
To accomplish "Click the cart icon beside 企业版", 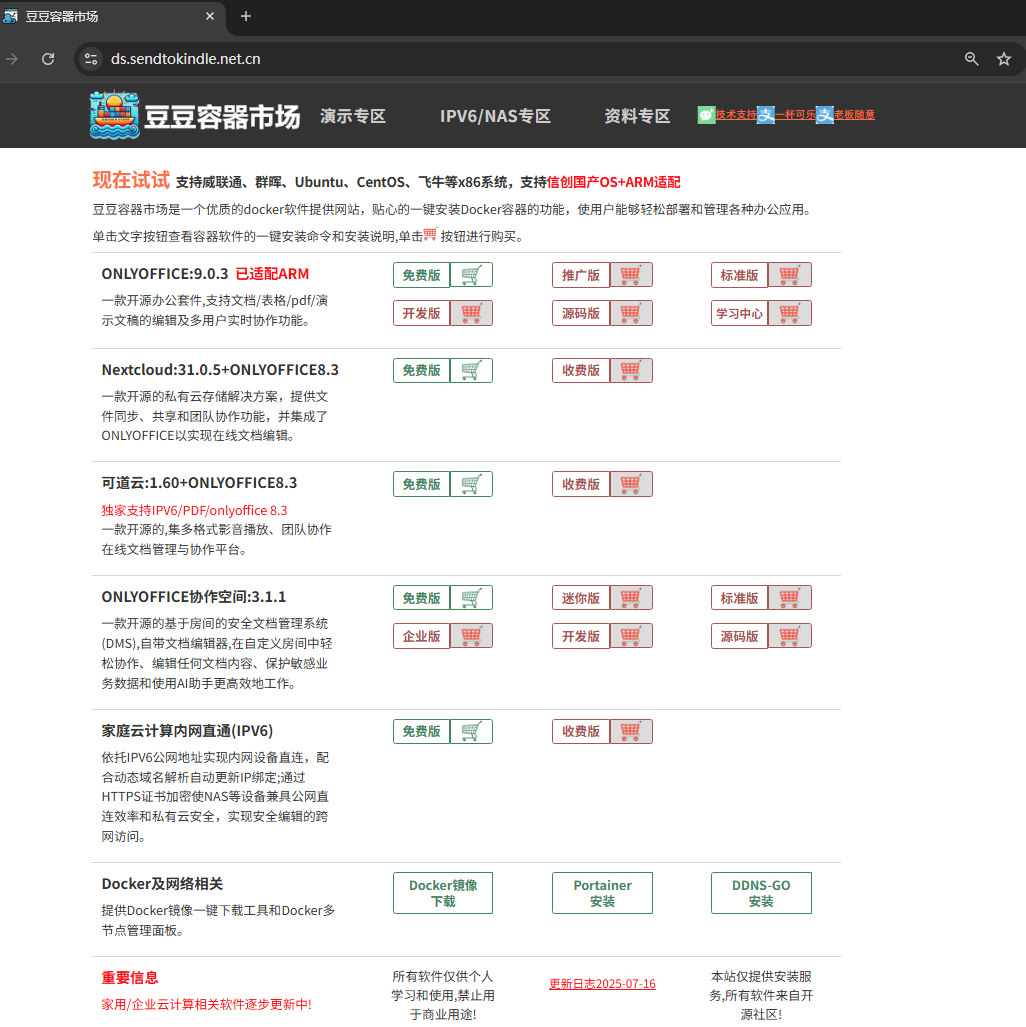I will tap(471, 636).
